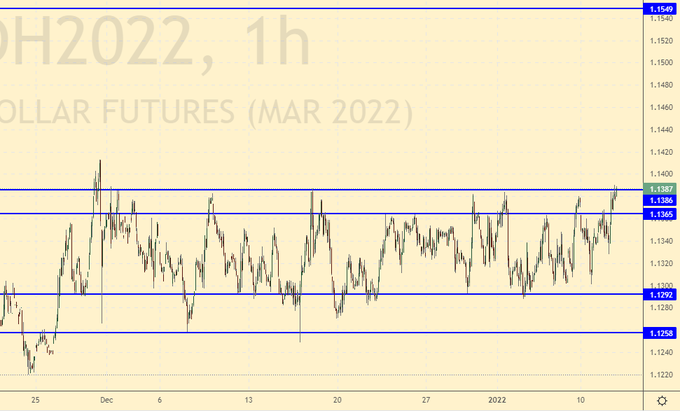Click the 1.1365 price level label
The height and width of the screenshot is (411, 680).
click(x=660, y=214)
